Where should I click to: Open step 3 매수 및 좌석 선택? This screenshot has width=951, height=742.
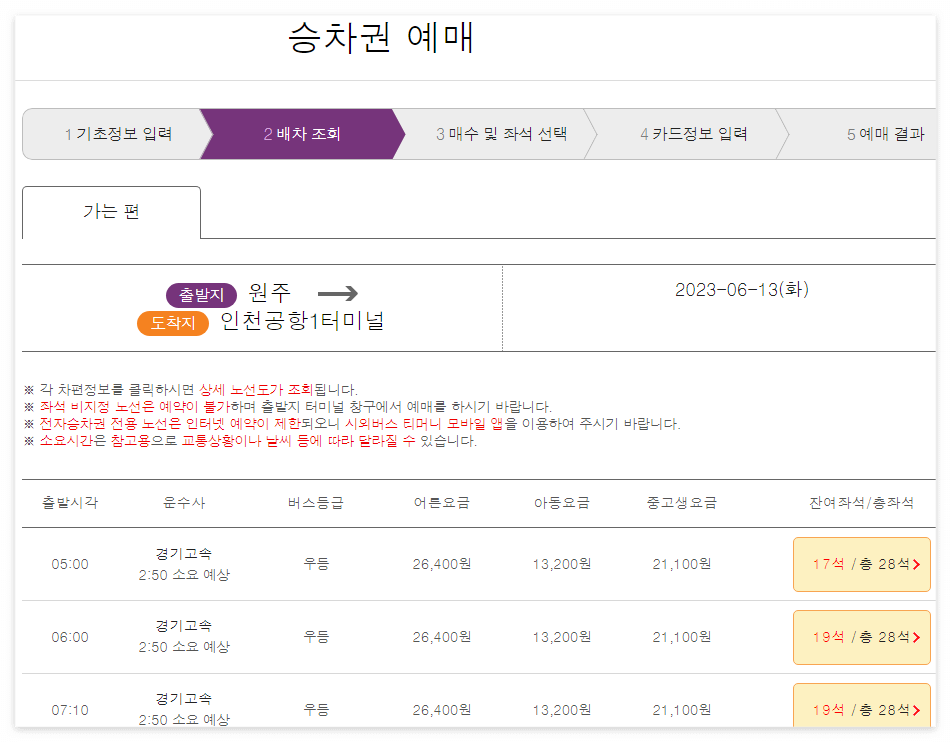coord(501,134)
